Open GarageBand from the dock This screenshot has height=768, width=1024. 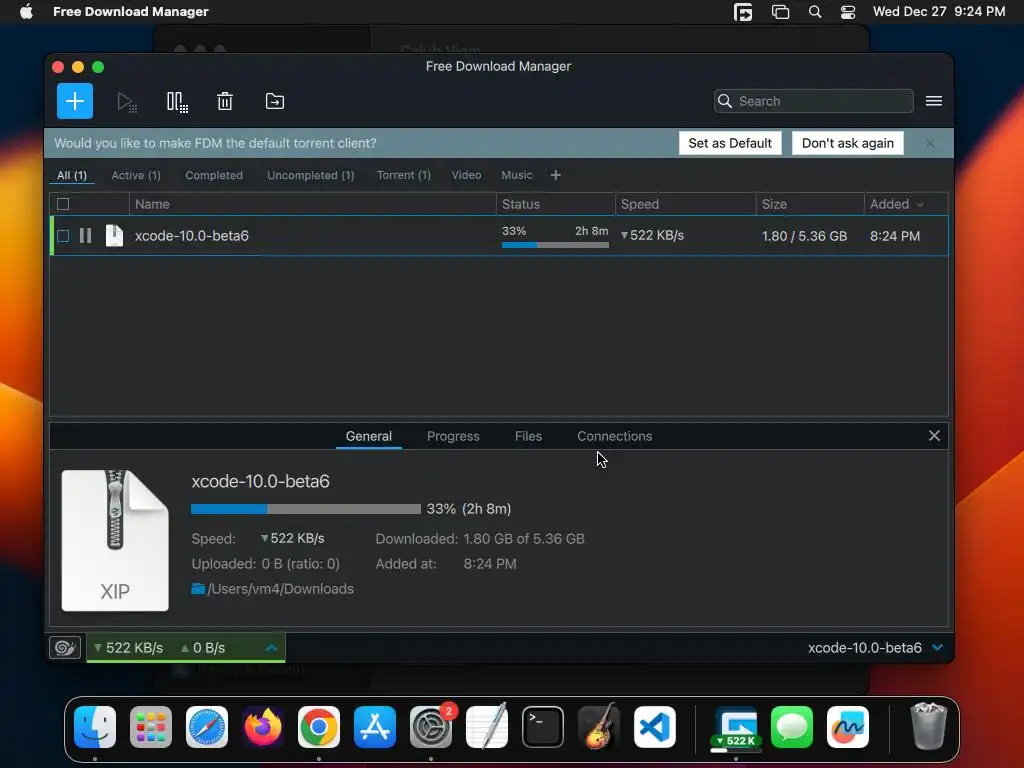click(x=599, y=727)
